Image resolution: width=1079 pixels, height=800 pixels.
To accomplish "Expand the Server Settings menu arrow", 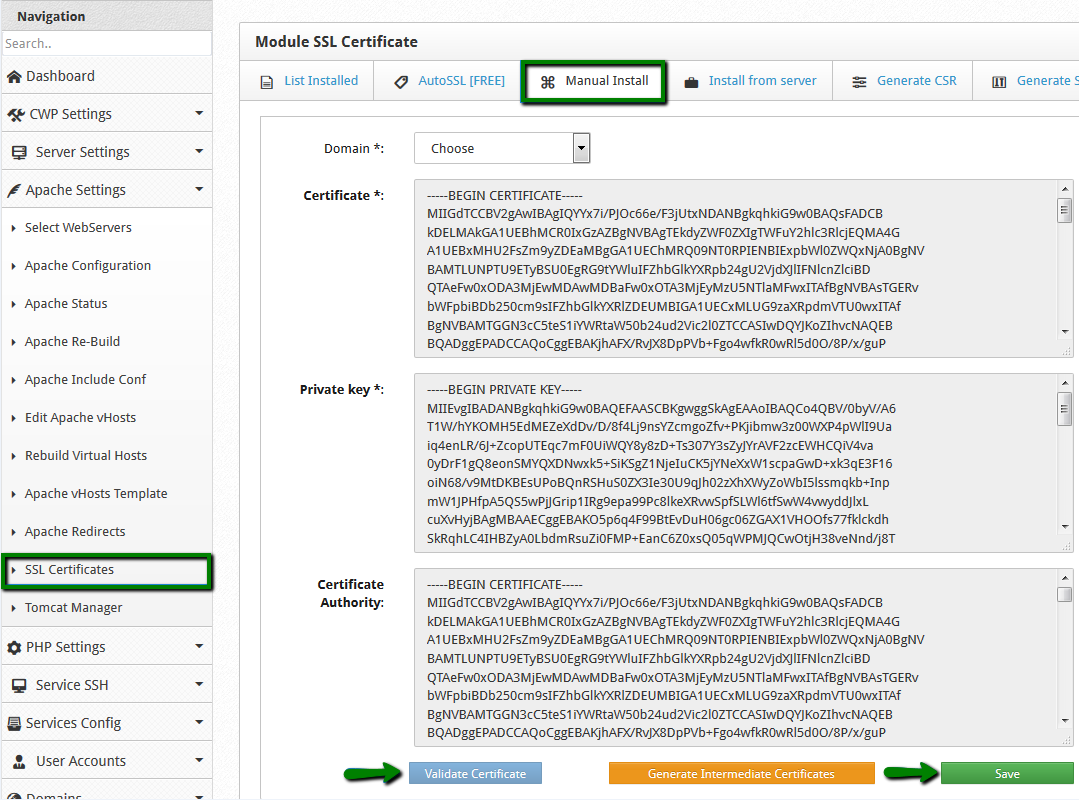I will (x=199, y=152).
